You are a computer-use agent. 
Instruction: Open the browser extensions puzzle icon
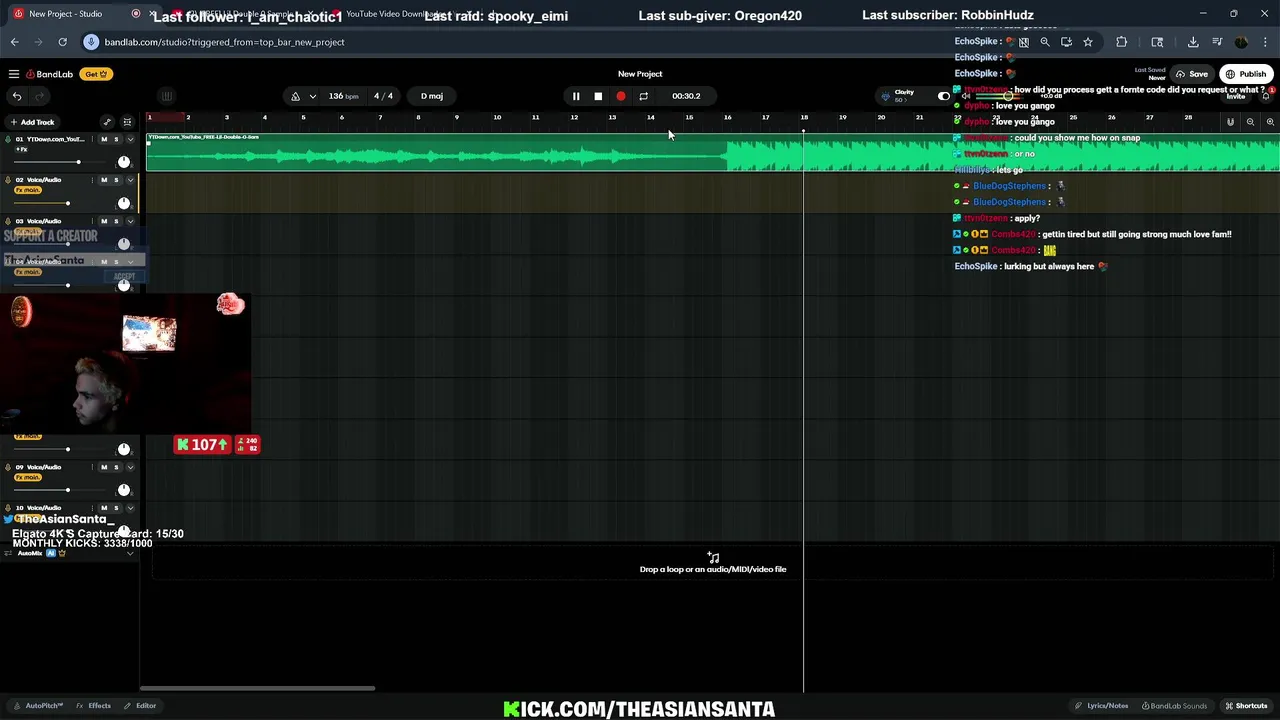[1121, 42]
